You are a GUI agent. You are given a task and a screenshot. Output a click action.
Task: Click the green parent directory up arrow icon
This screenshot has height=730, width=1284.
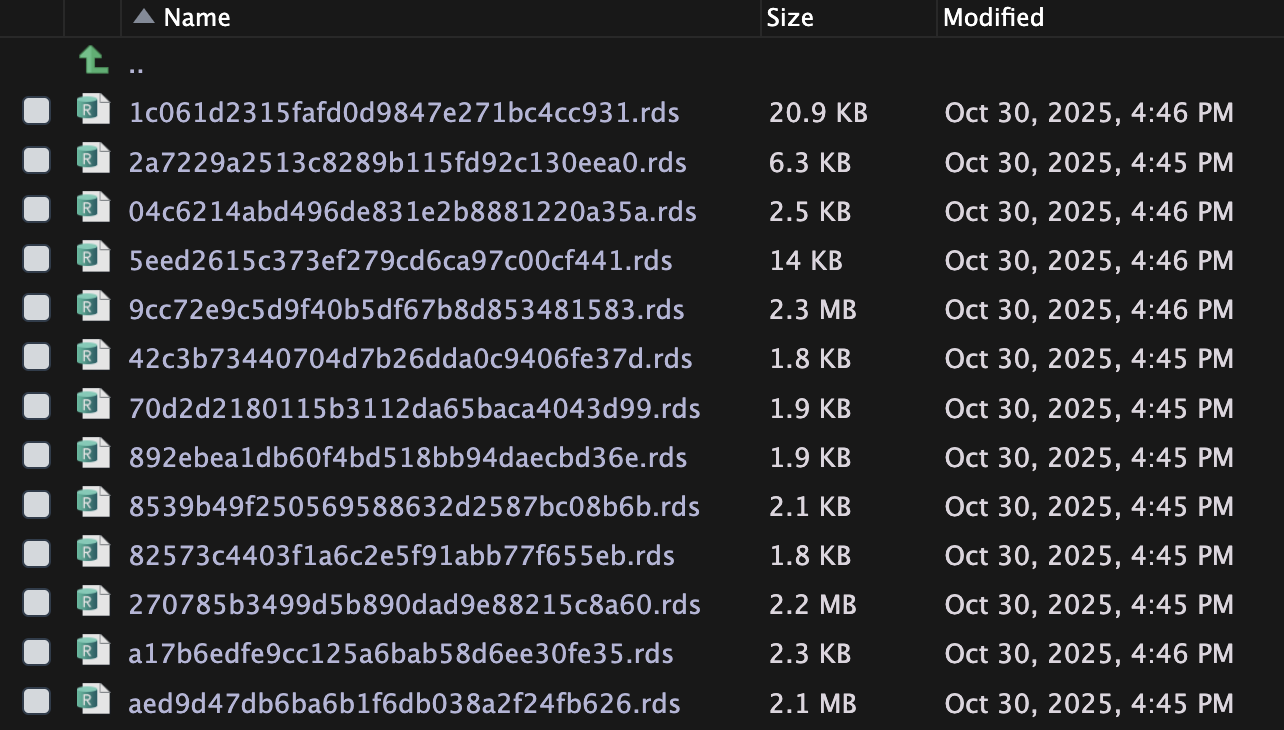[x=93, y=63]
